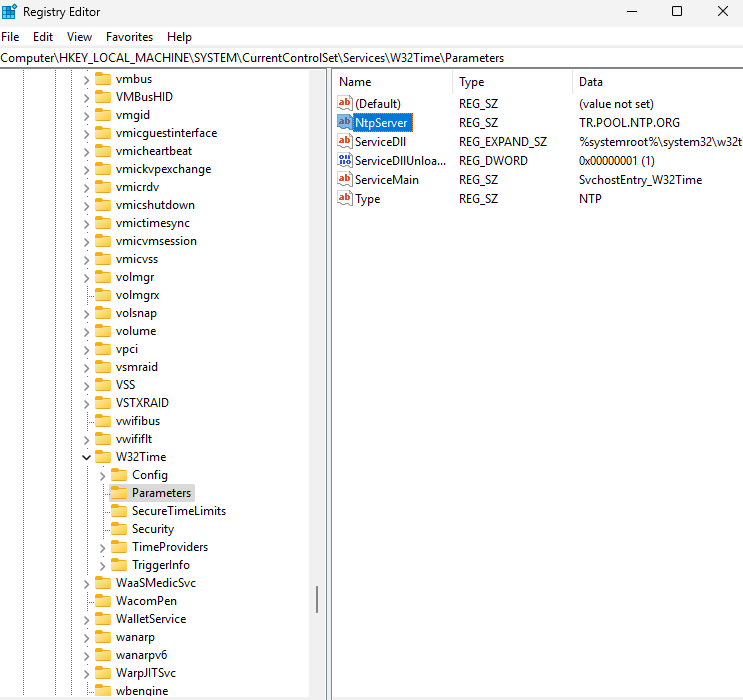Expand the Config subkey chevron
Screen dimensions: 743x700
click(x=102, y=475)
